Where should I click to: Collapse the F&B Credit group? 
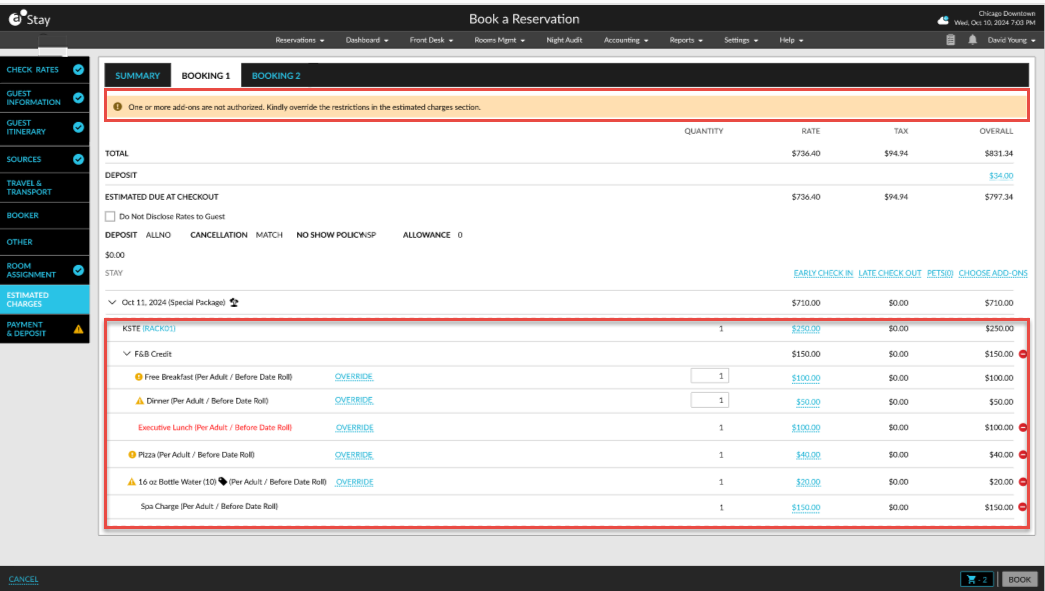(127, 354)
